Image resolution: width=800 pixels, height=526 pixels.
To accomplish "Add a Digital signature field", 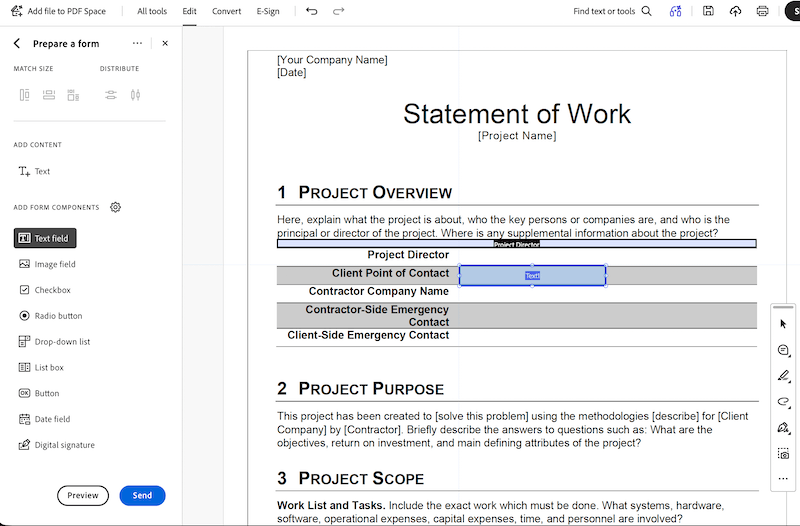I will [57, 445].
